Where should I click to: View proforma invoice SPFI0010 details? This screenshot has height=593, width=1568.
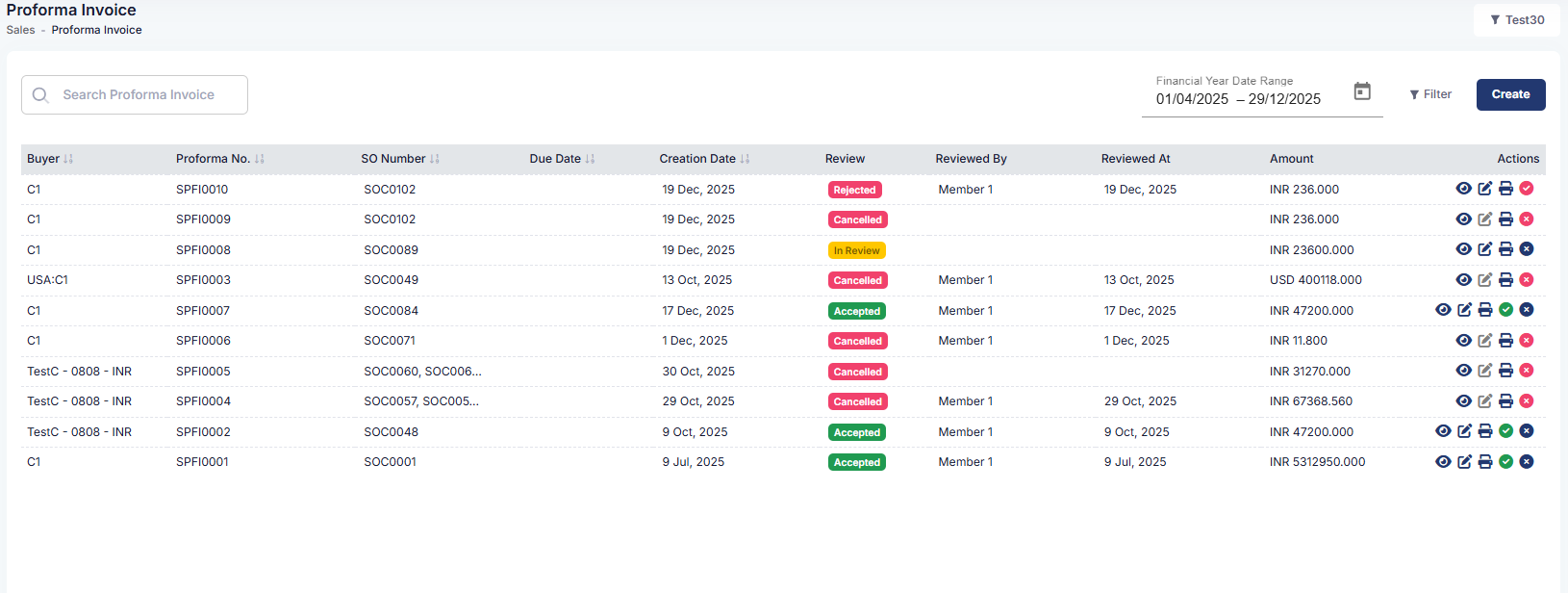[1463, 189]
